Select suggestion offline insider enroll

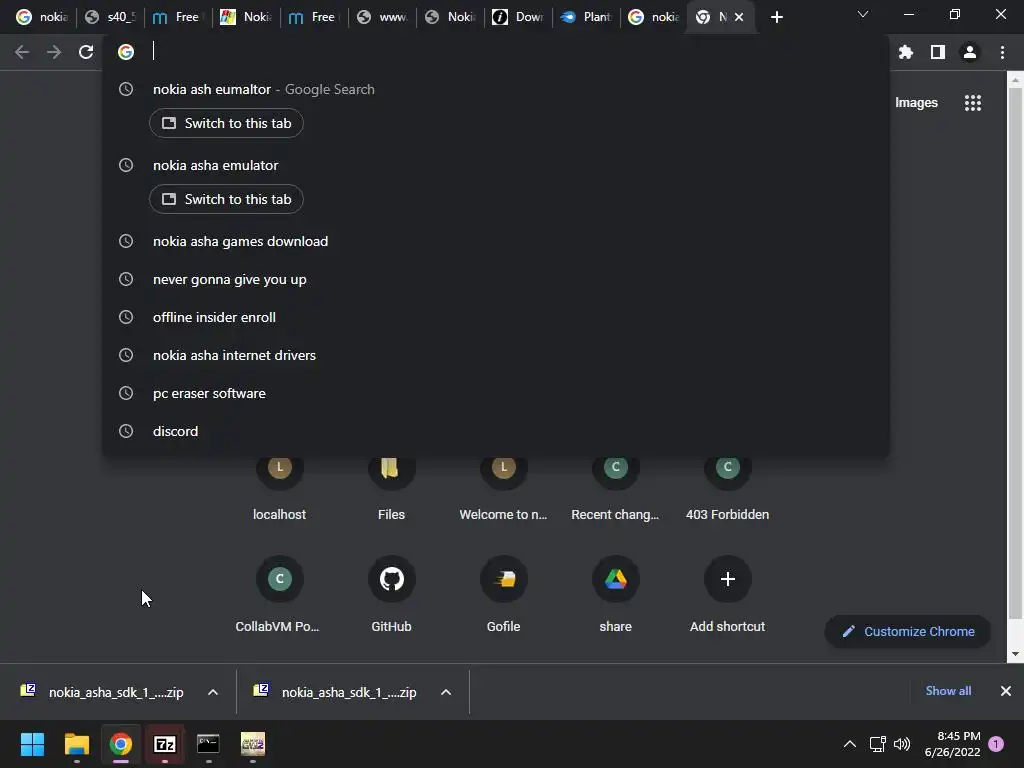pos(496,317)
